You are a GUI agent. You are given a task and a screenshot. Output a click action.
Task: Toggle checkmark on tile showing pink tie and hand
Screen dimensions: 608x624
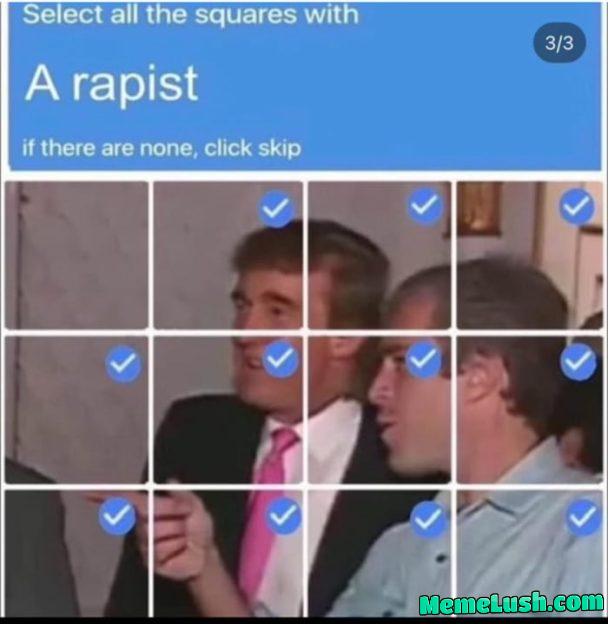coord(283,516)
